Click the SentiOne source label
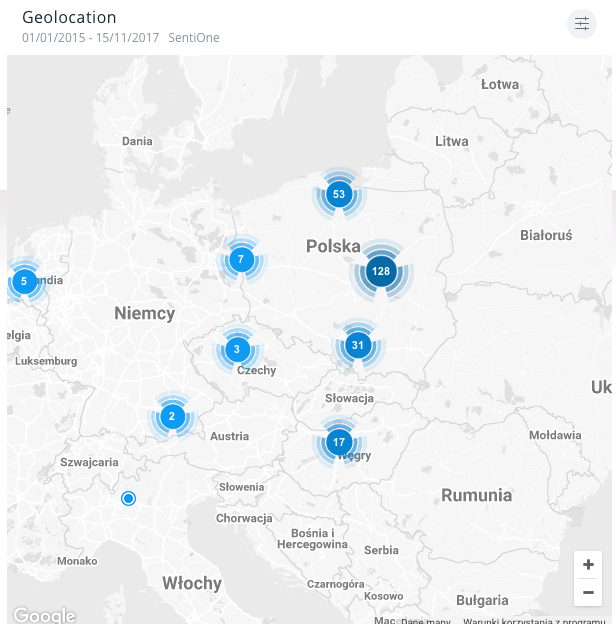Image resolution: width=616 pixels, height=628 pixels. pyautogui.click(x=194, y=38)
